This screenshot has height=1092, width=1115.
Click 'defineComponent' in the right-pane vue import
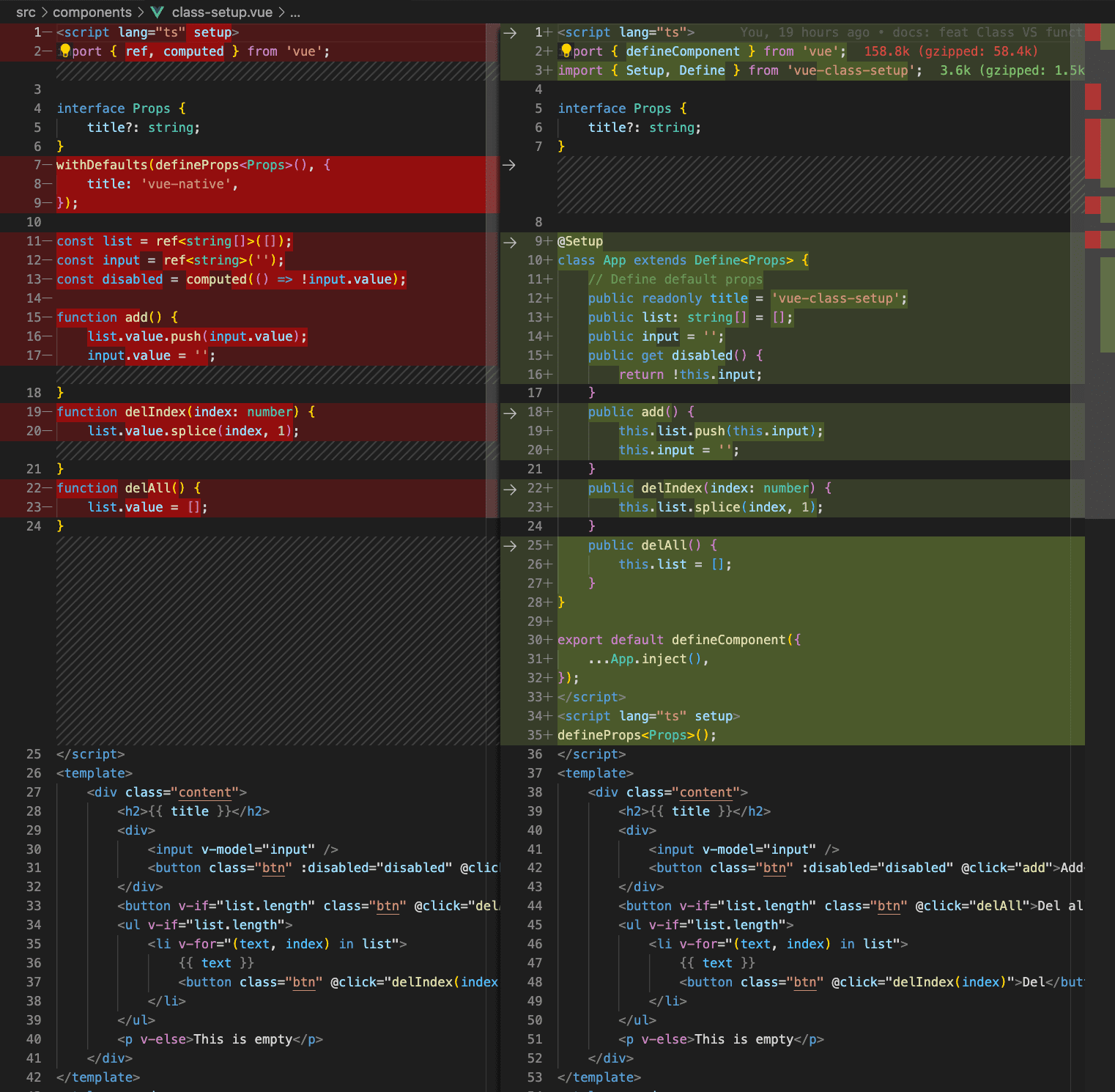coord(684,51)
